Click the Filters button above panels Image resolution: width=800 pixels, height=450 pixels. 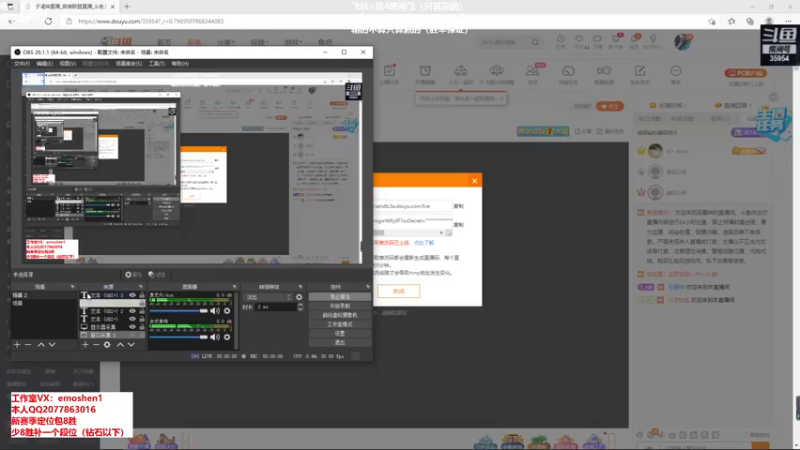(157, 274)
